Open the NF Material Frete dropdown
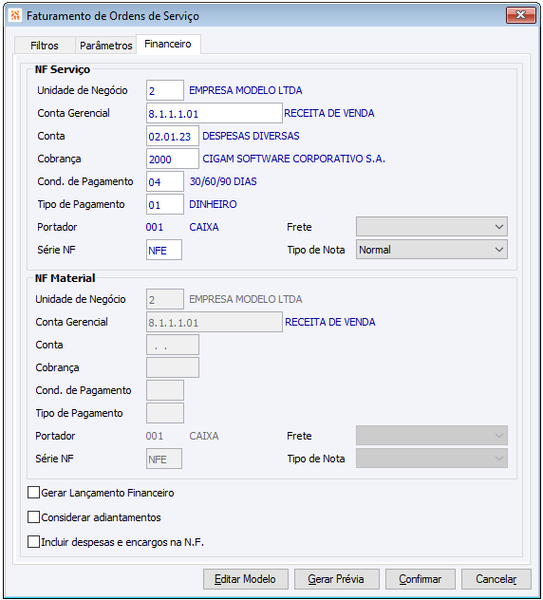Screen dimensions: 543x600 432,435
